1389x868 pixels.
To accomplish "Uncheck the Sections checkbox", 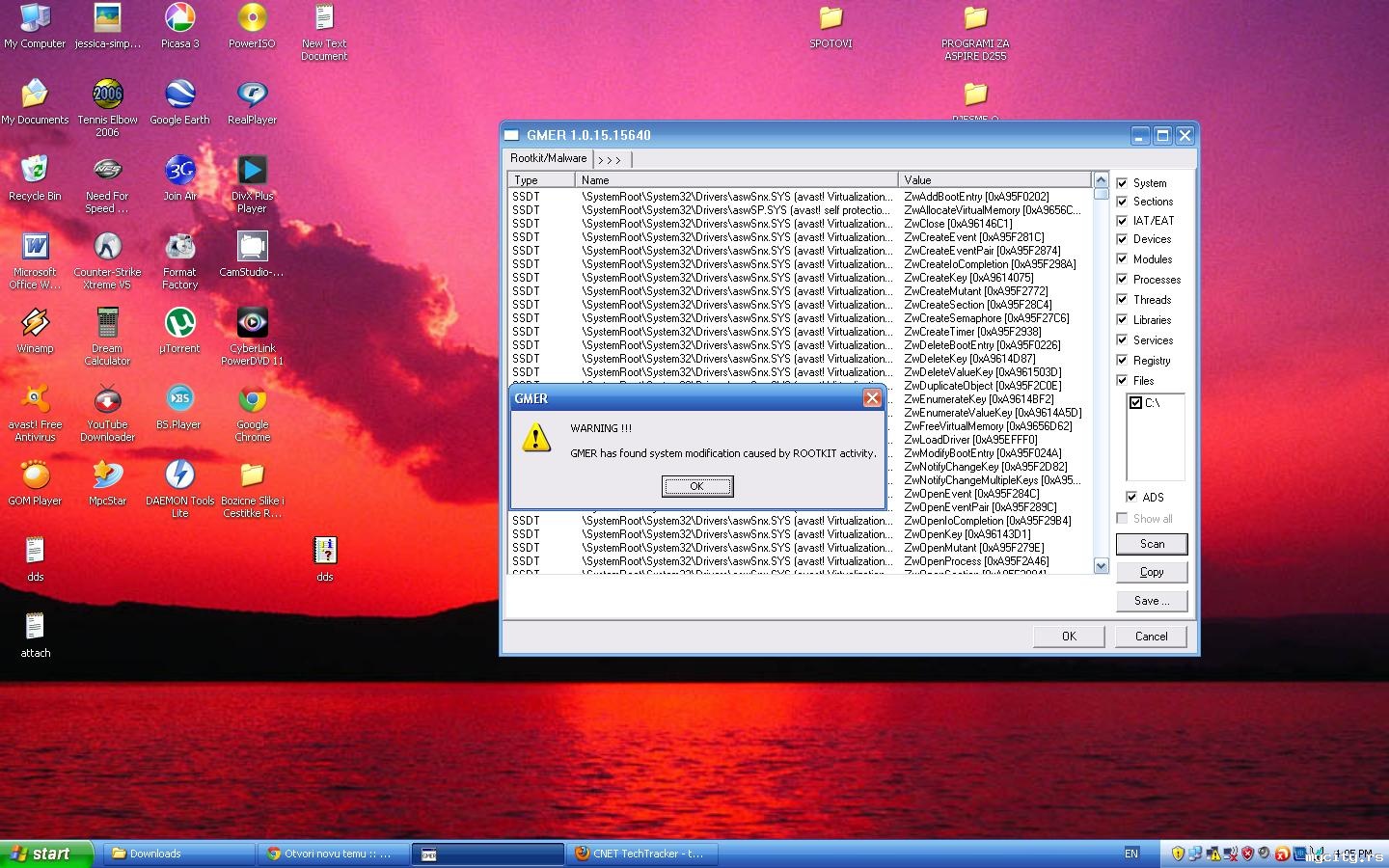I will coord(1122,202).
